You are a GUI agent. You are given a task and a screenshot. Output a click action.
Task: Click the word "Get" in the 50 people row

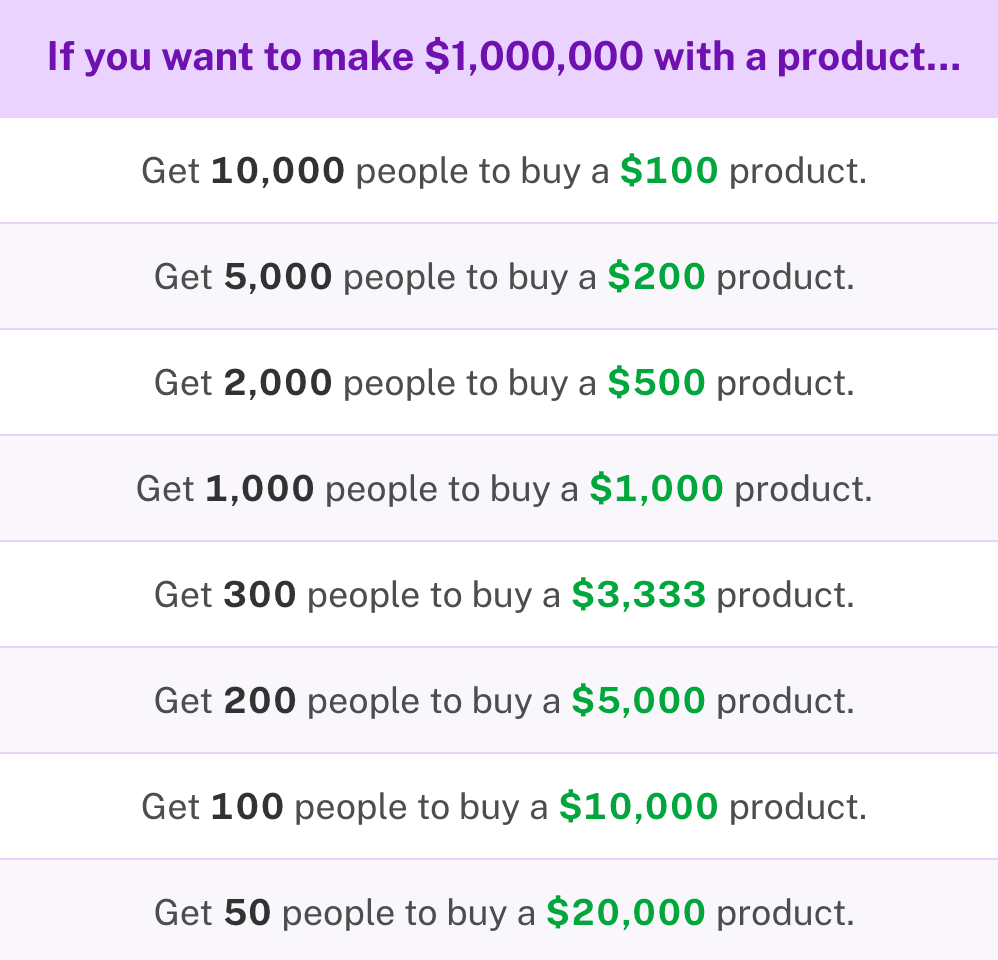[183, 913]
